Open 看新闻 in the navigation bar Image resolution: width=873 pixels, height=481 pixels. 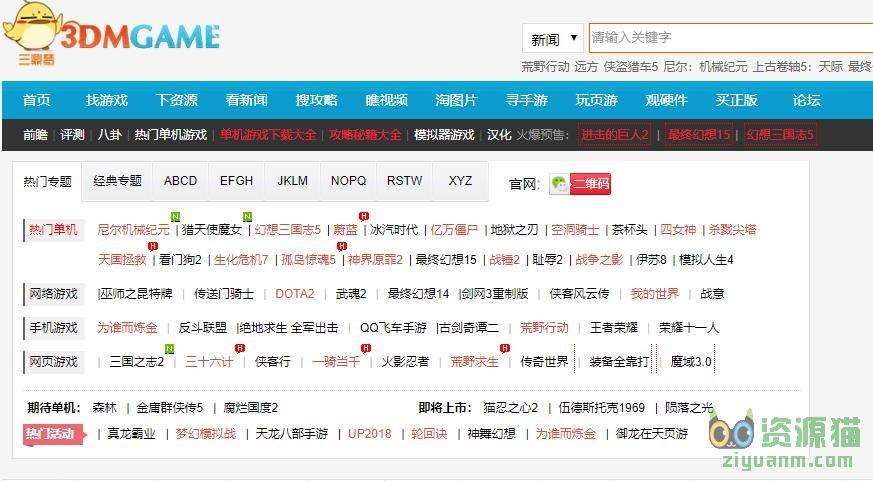247,100
